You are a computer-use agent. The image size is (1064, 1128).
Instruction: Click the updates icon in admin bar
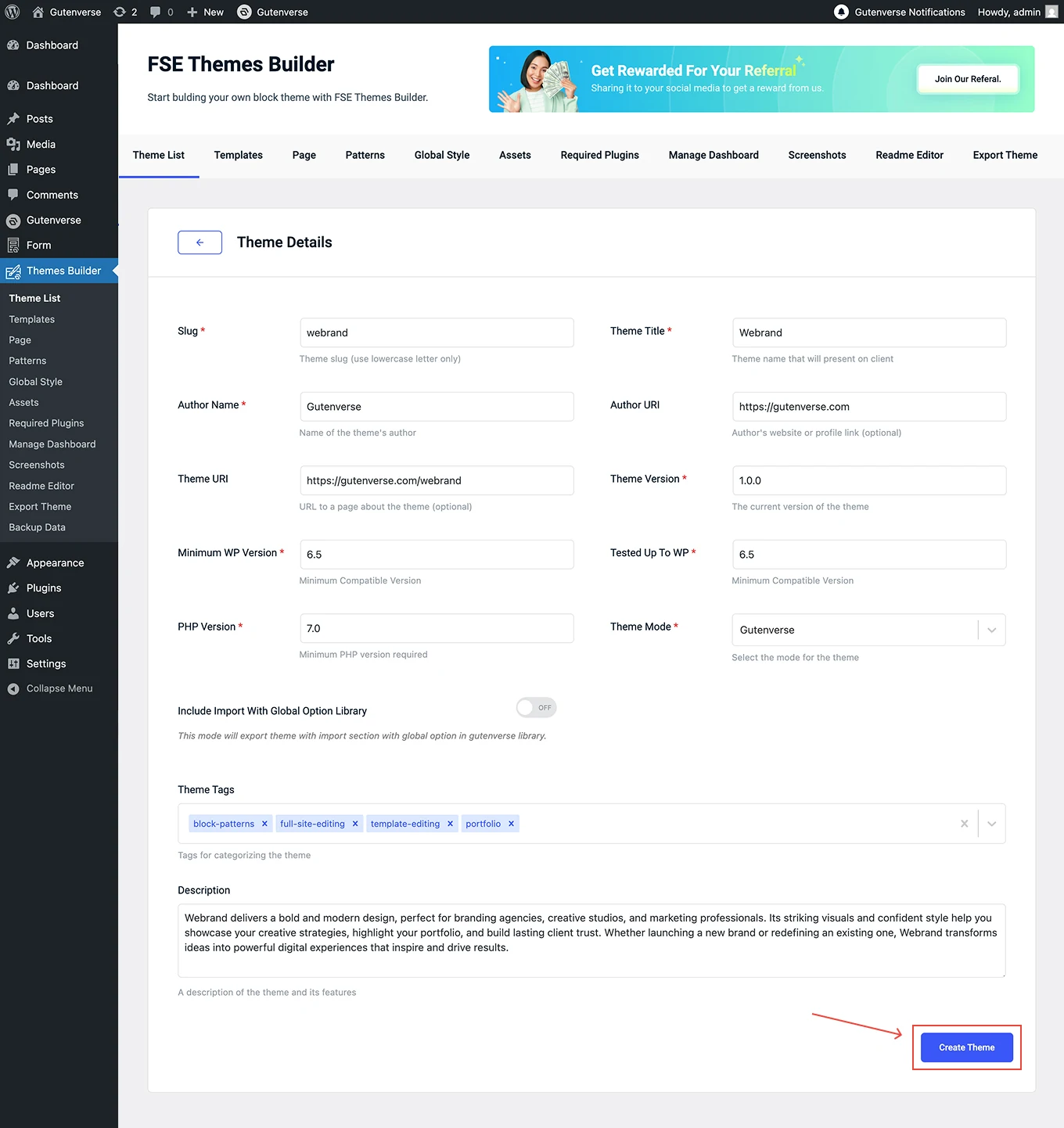tap(120, 12)
